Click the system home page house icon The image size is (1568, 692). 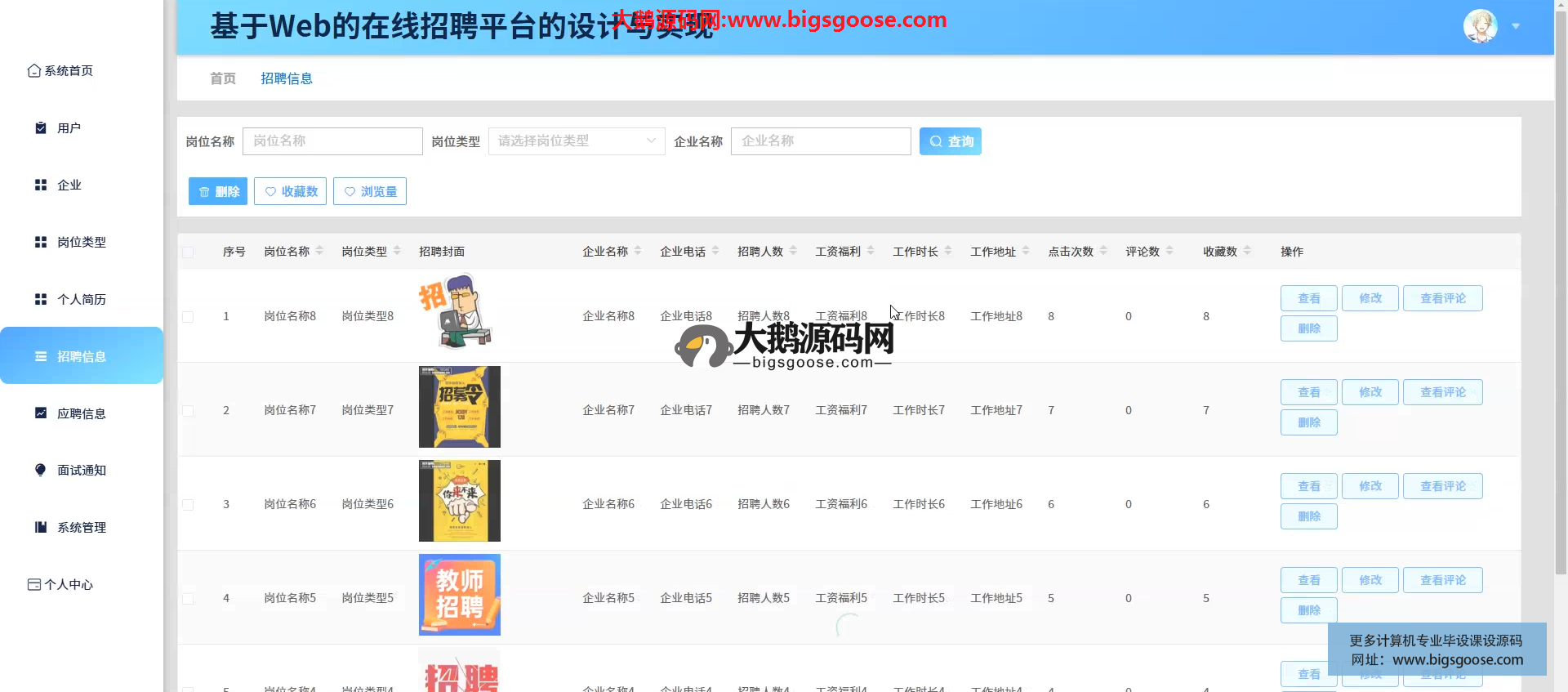33,71
